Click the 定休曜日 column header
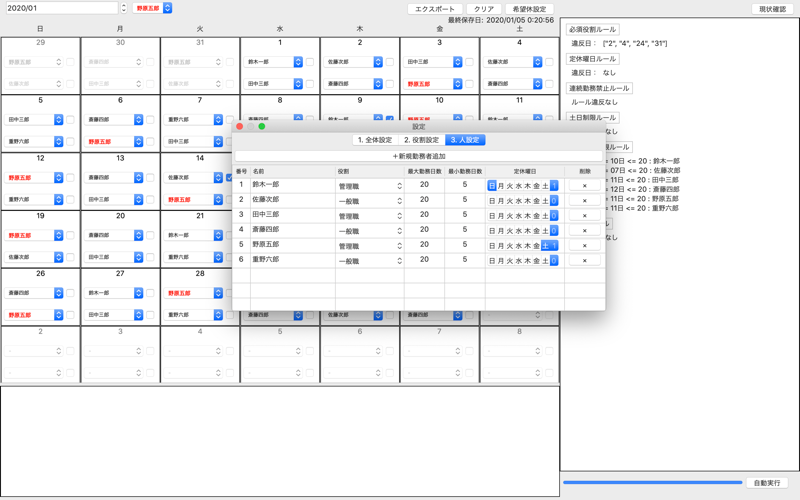This screenshot has width=800, height=500. (524, 171)
